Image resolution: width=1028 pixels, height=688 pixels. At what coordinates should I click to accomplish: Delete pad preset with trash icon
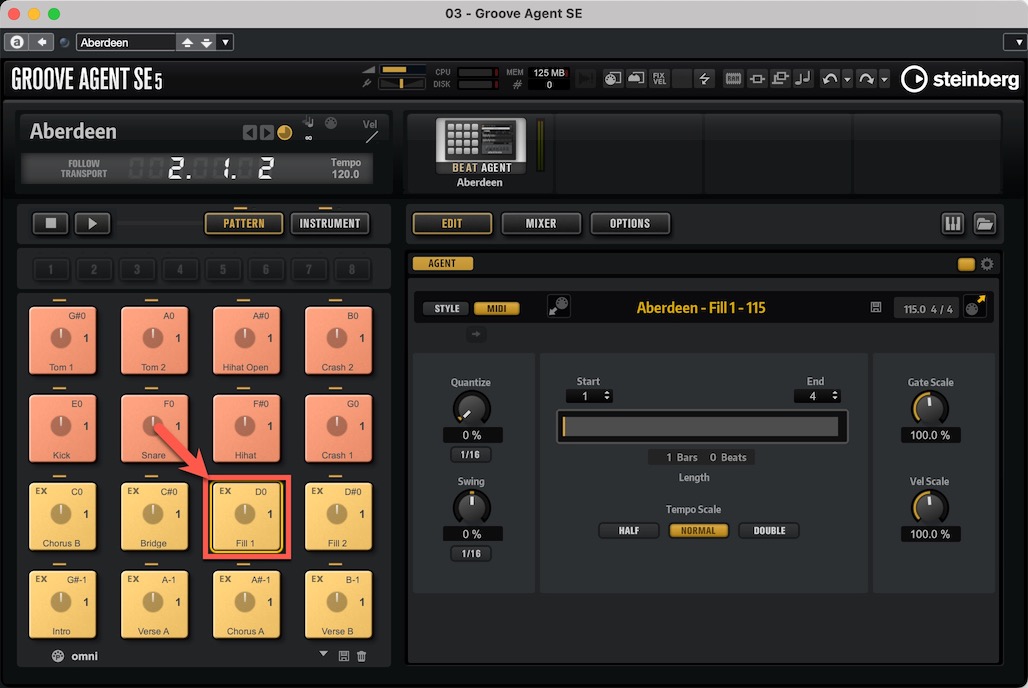[361, 656]
